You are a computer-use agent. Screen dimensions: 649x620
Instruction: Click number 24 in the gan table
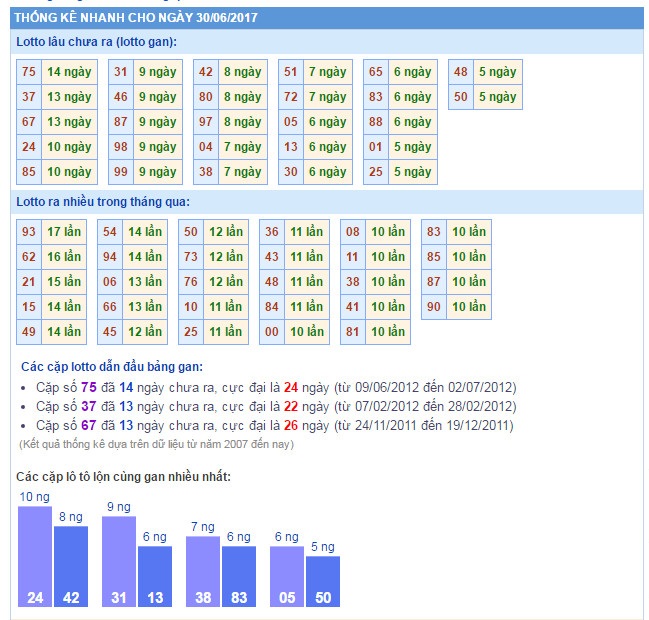29,147
